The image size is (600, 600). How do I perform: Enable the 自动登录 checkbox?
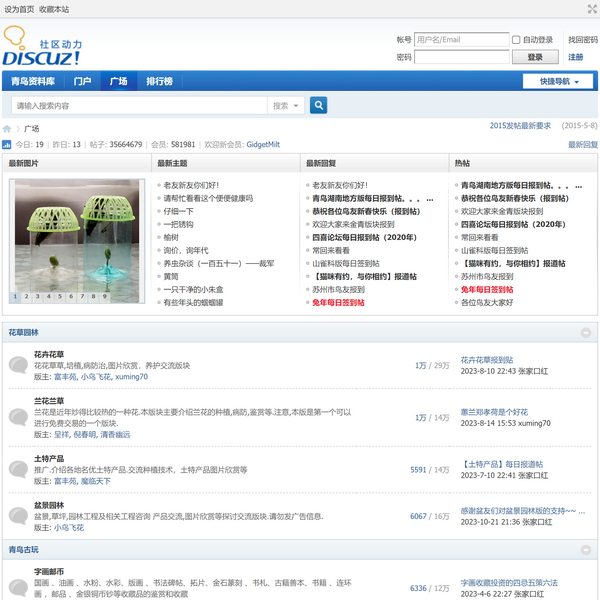tap(516, 40)
